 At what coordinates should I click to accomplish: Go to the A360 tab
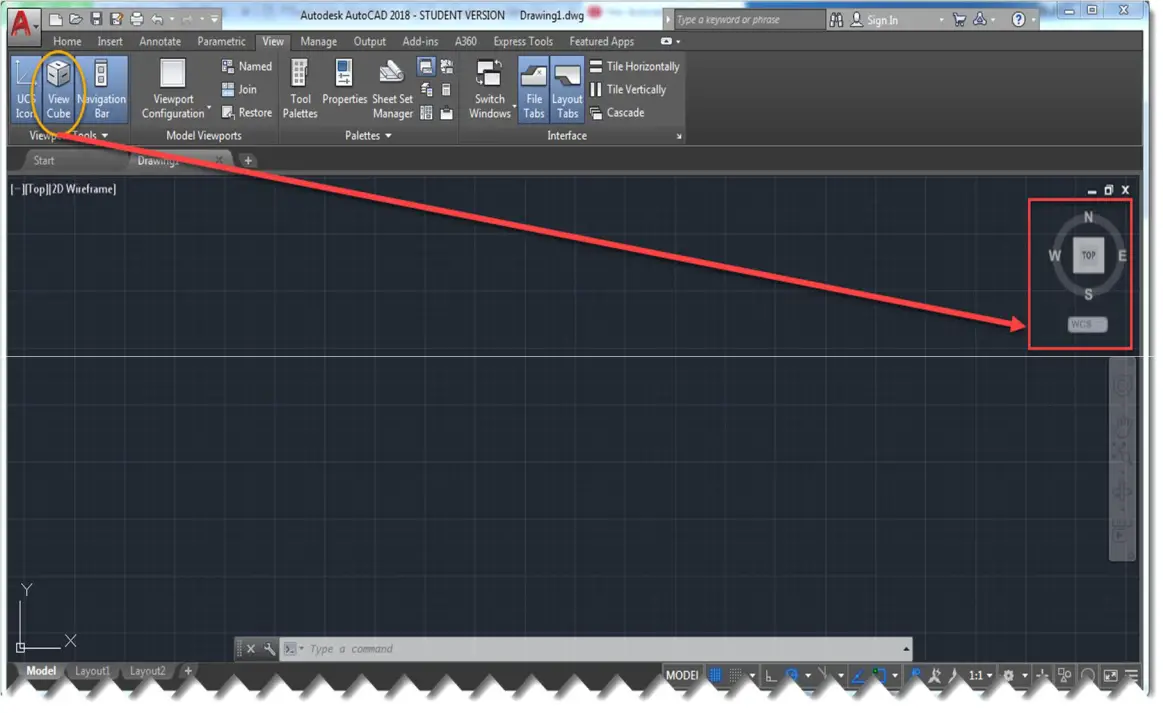(x=465, y=42)
